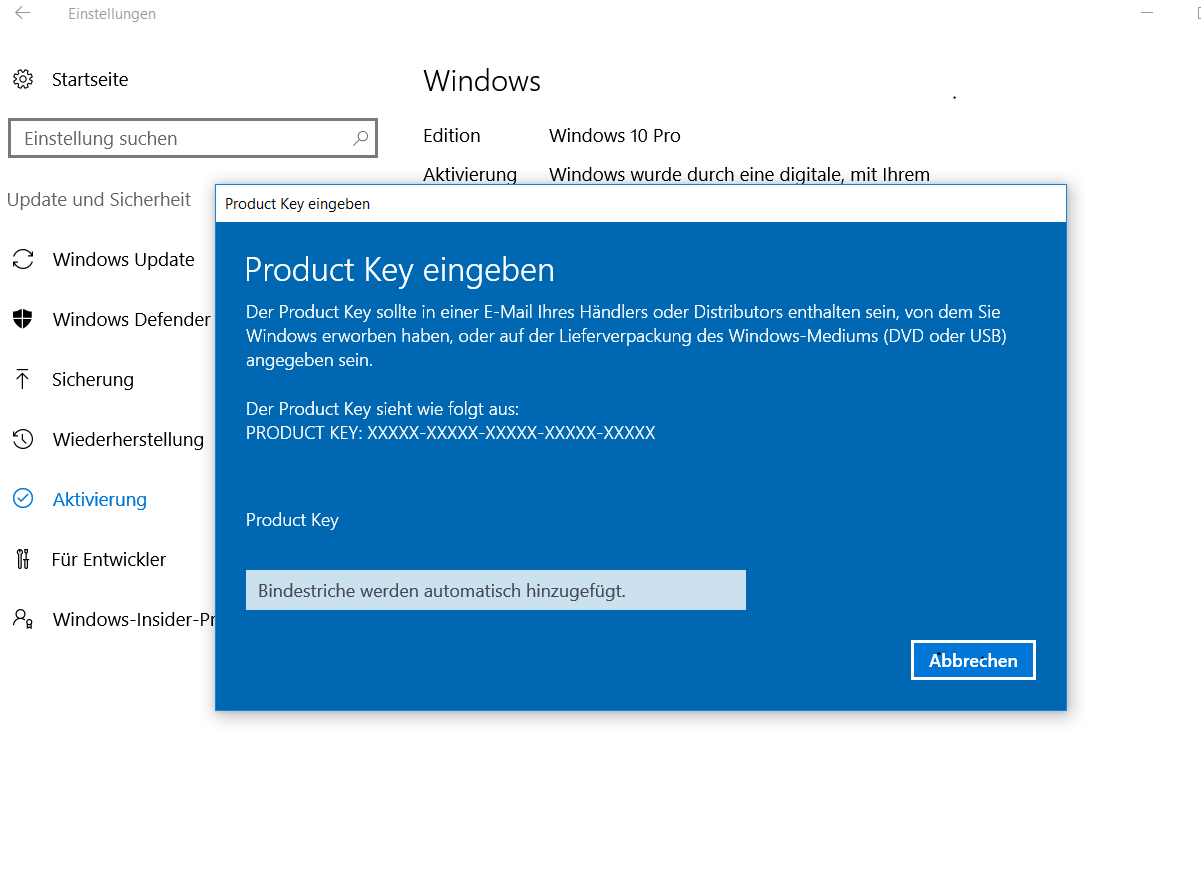Click the Windows Defender shield icon

23,319
